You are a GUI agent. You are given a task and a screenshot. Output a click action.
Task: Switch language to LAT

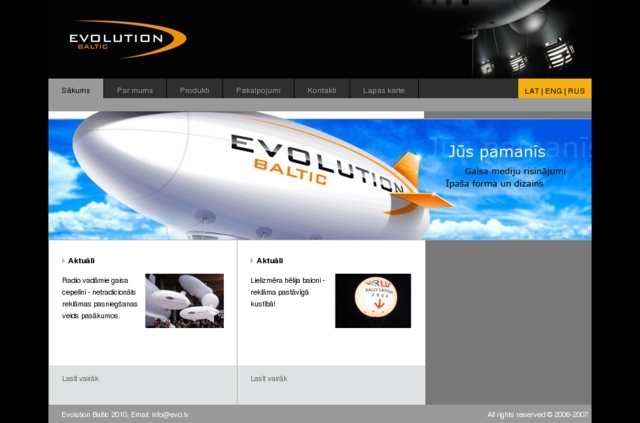532,91
